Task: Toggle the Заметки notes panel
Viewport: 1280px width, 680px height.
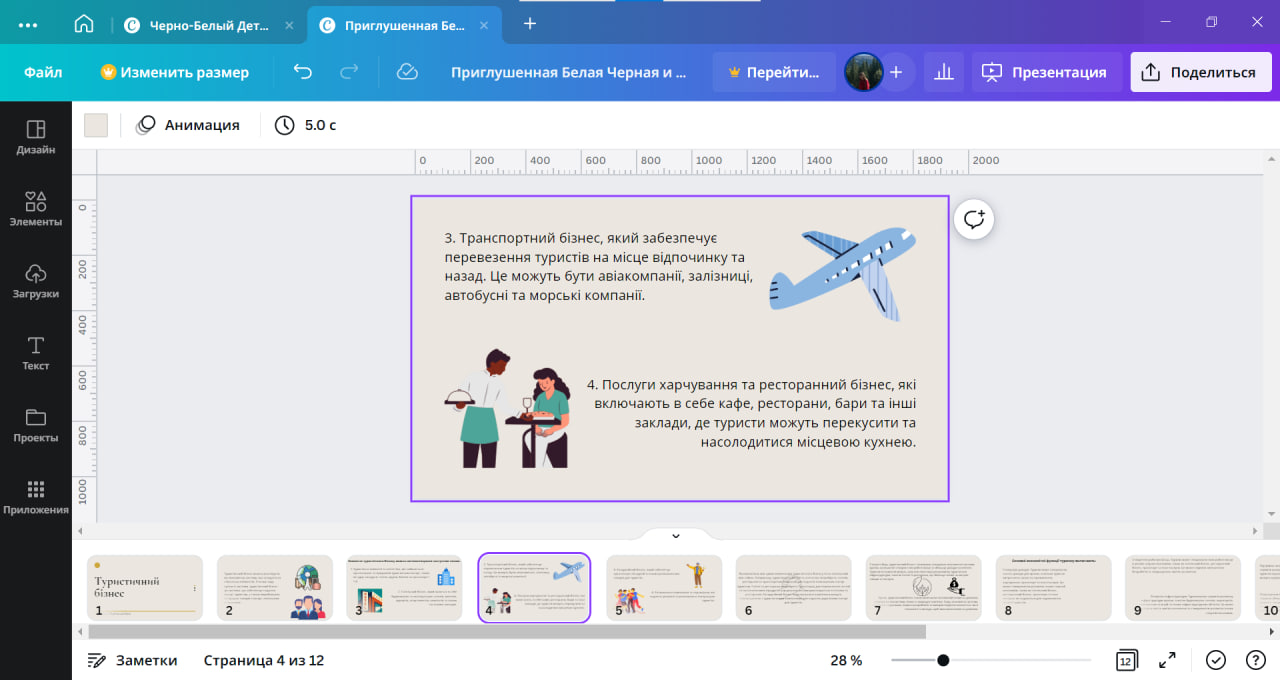Action: [132, 660]
